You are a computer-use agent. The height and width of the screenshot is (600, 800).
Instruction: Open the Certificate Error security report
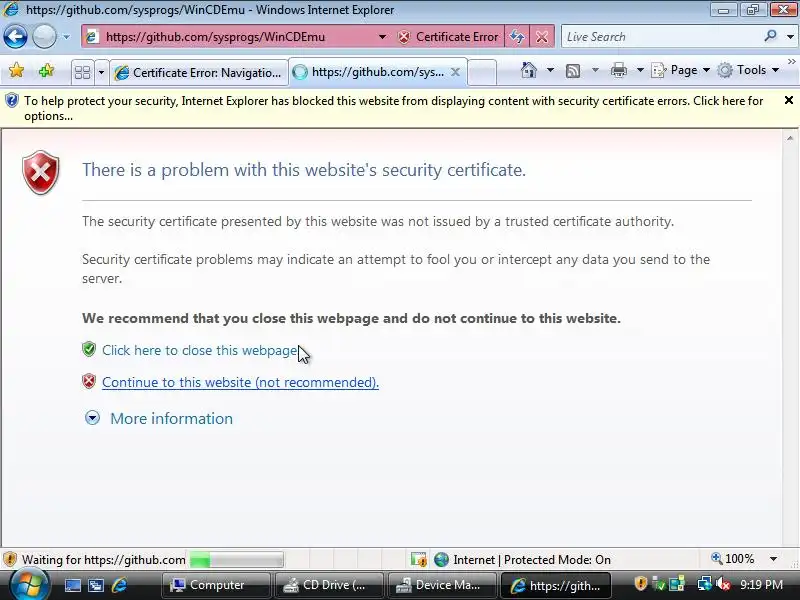point(448,37)
